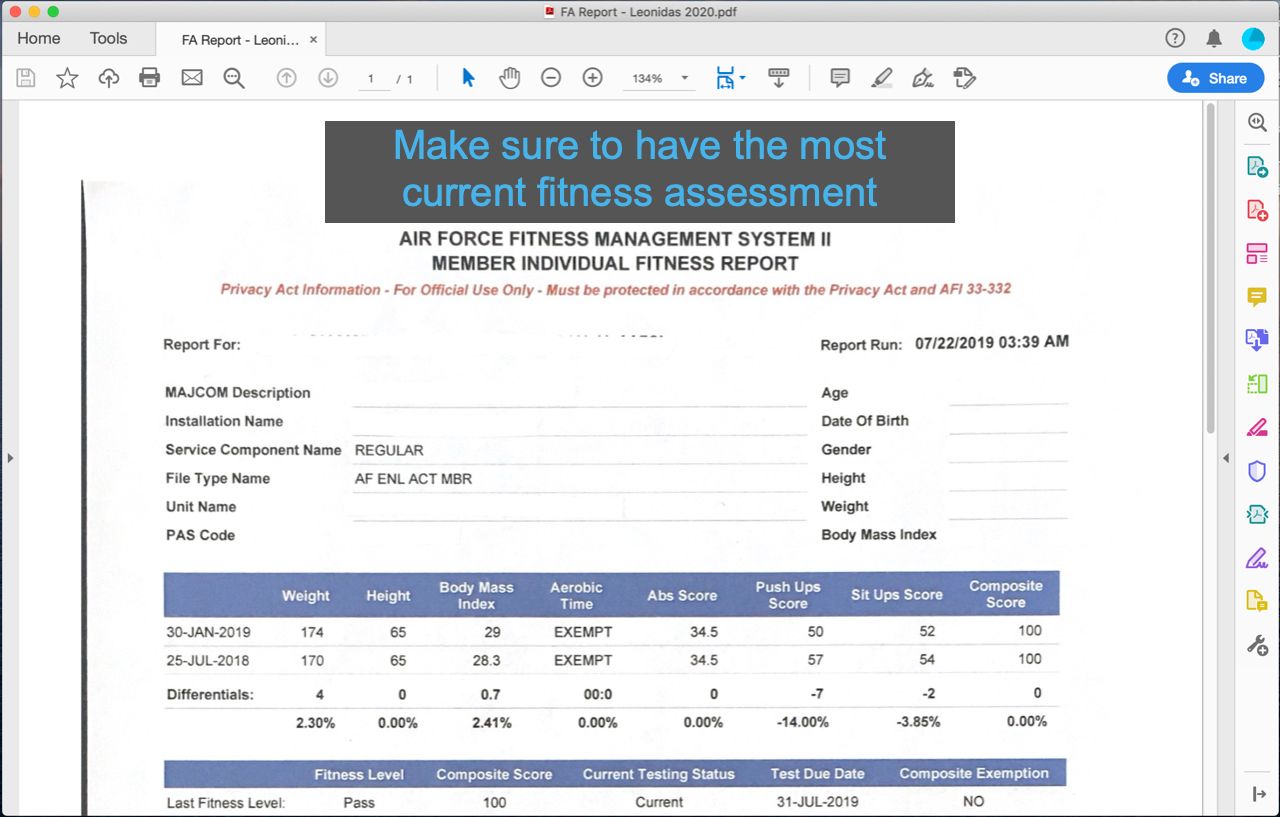The height and width of the screenshot is (817, 1280).
Task: Bookmark file with the star icon
Action: click(x=67, y=78)
